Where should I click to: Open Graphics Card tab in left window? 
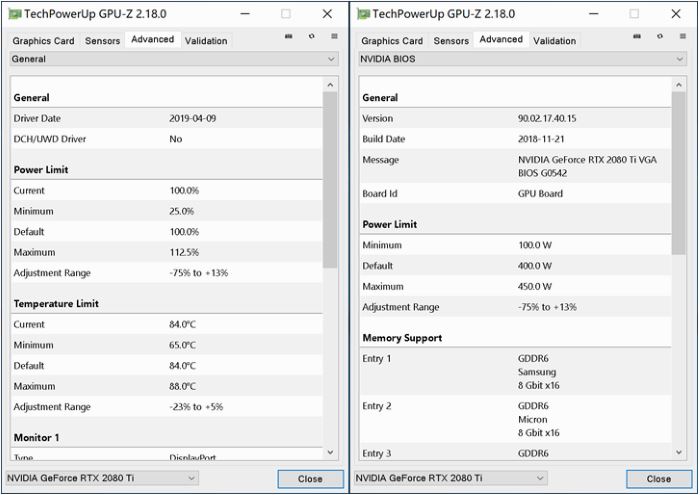(43, 41)
